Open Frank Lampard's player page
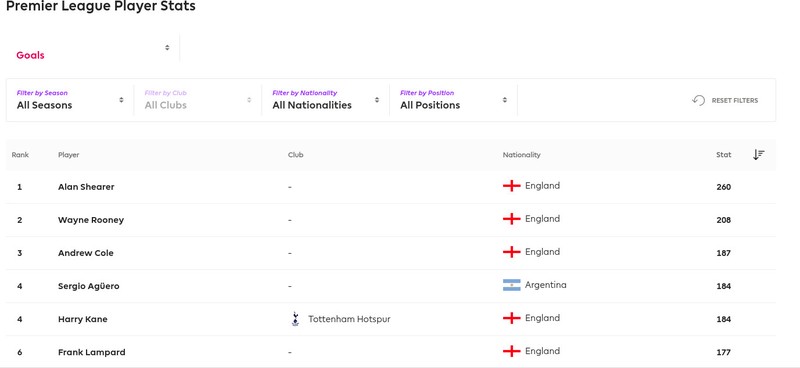This screenshot has width=800, height=368. pyautogui.click(x=91, y=352)
